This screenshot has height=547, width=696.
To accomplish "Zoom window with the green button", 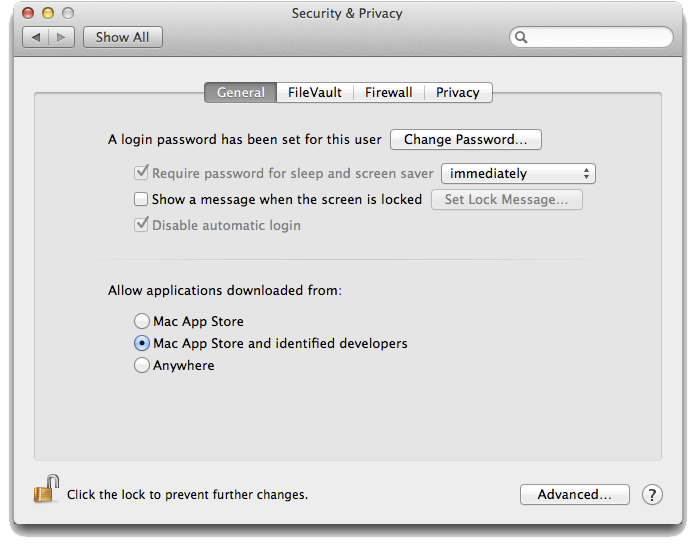I will click(67, 13).
